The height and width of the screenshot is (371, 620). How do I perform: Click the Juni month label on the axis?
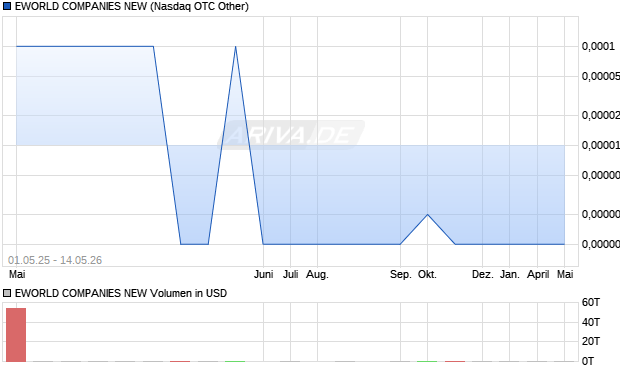pos(263,274)
